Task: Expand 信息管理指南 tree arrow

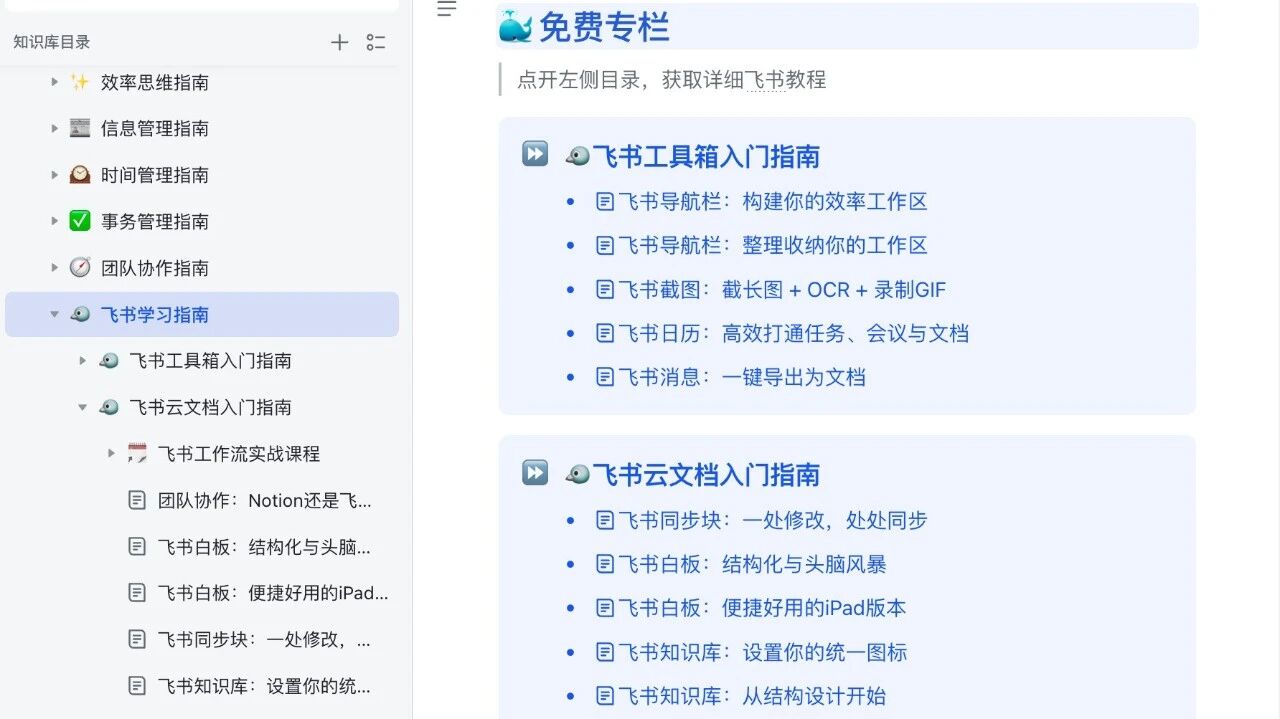Action: pos(55,128)
